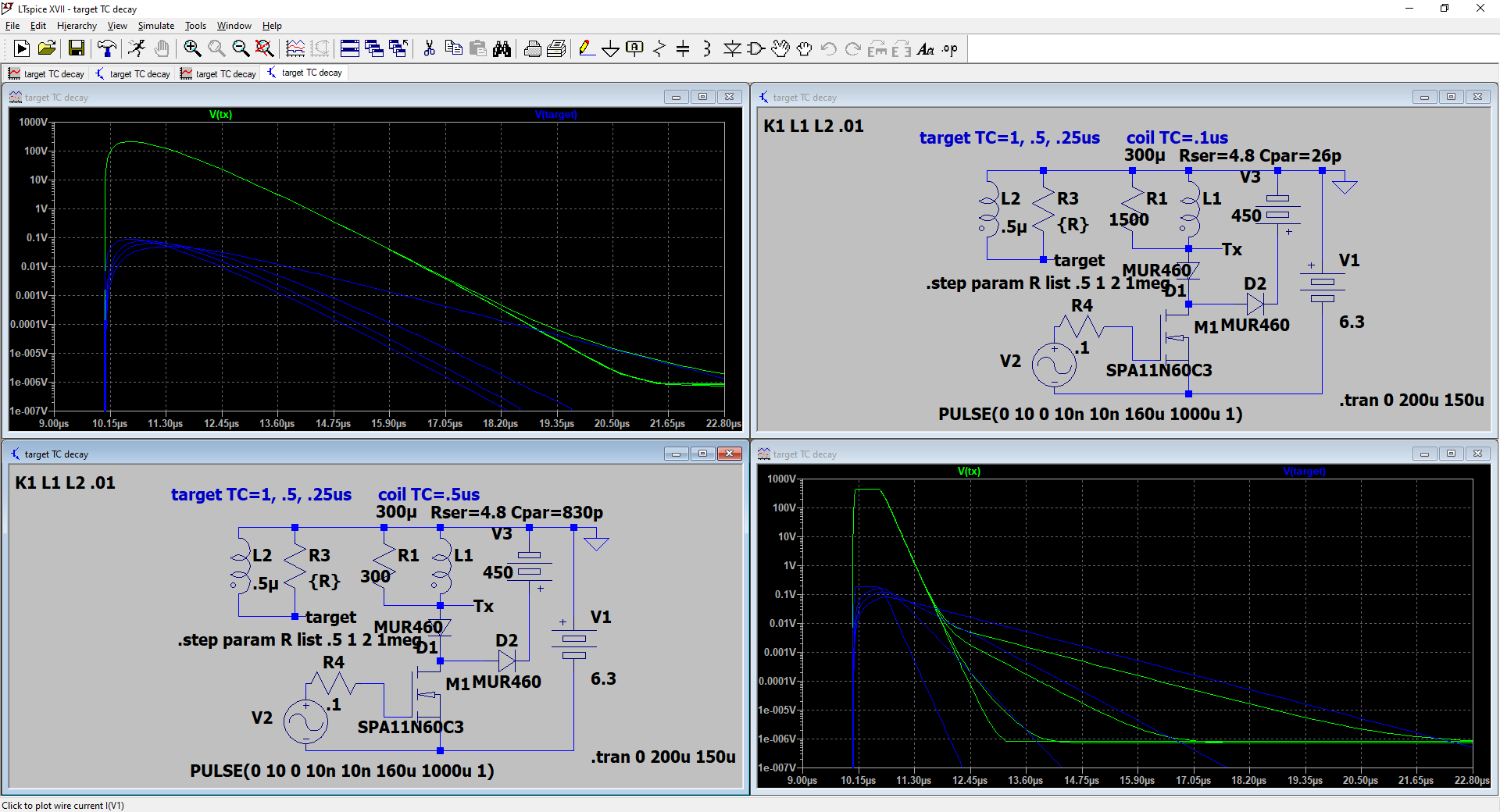1500x812 pixels.
Task: Select the Capacitor placement tool
Action: click(x=683, y=49)
